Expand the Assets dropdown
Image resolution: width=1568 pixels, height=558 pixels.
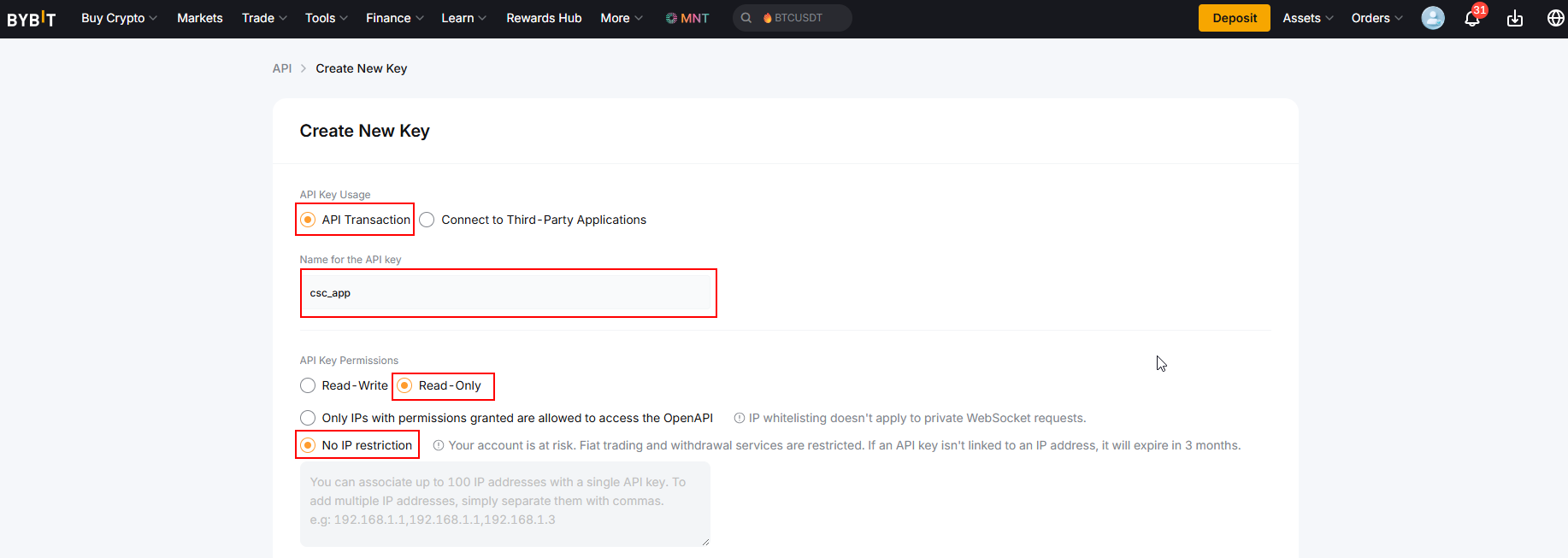click(1308, 18)
